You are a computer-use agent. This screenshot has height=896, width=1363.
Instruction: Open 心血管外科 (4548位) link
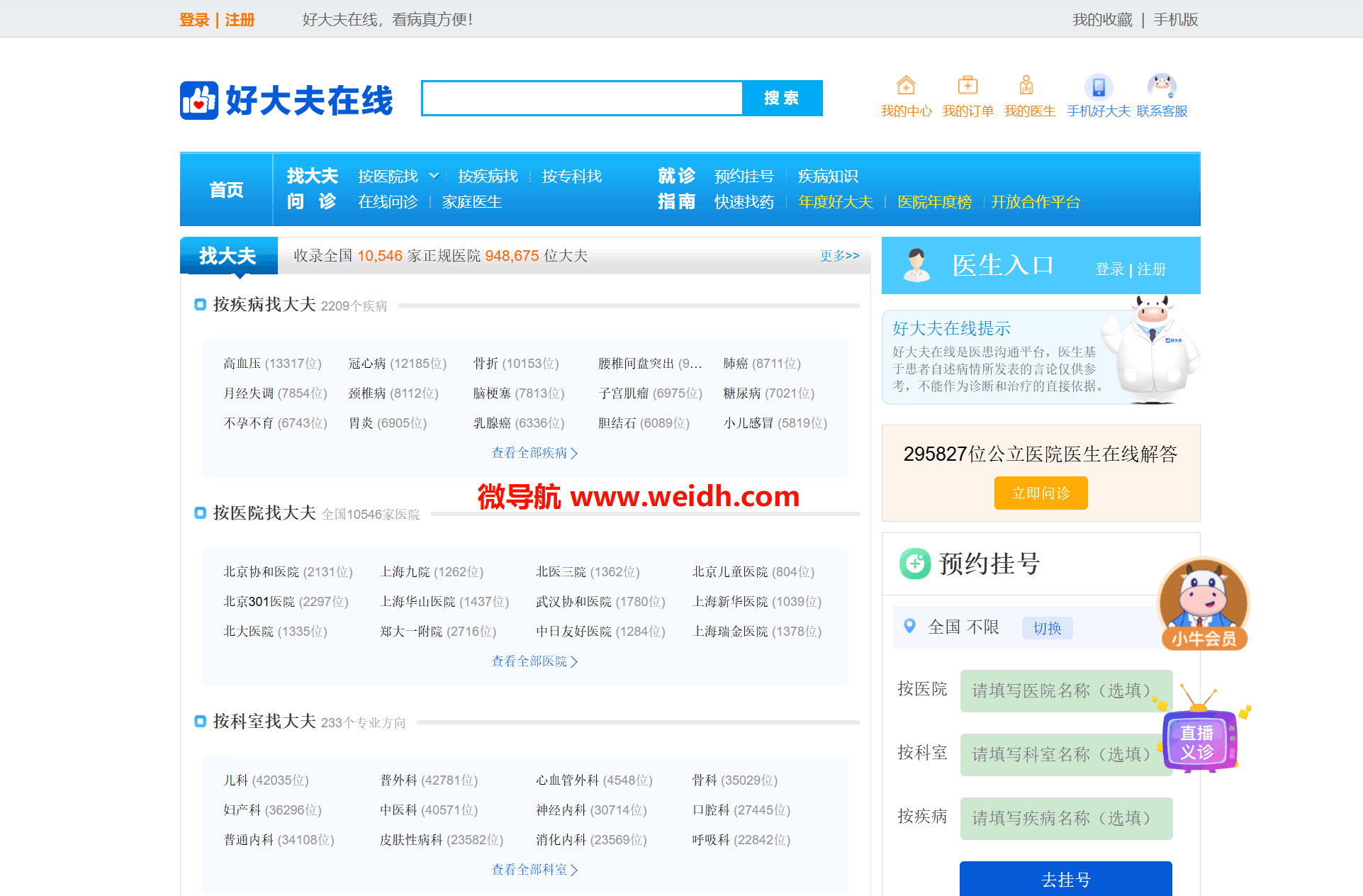click(594, 780)
